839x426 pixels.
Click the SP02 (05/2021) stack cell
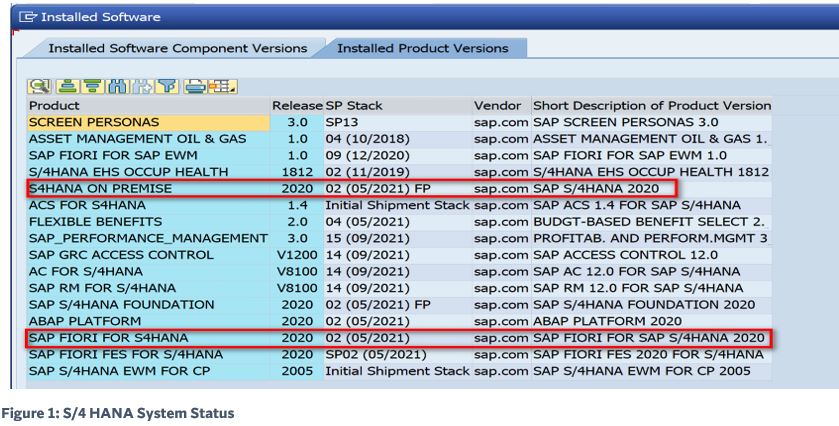pos(398,354)
